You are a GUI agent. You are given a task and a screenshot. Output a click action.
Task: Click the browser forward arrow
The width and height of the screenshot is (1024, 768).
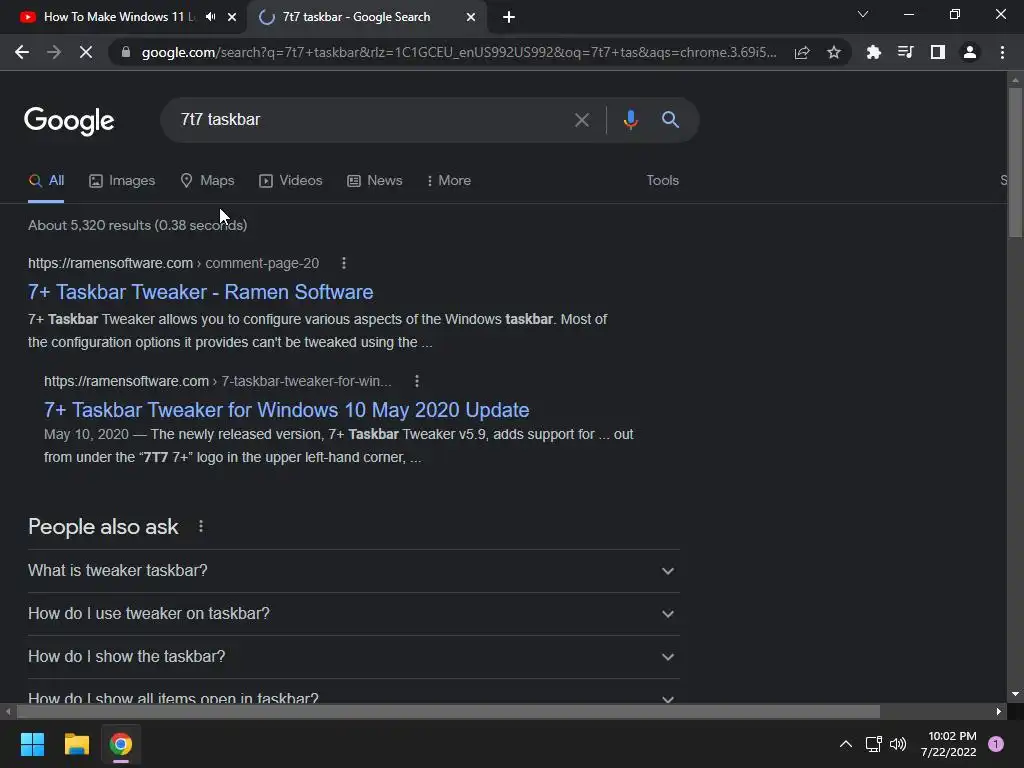(x=54, y=52)
